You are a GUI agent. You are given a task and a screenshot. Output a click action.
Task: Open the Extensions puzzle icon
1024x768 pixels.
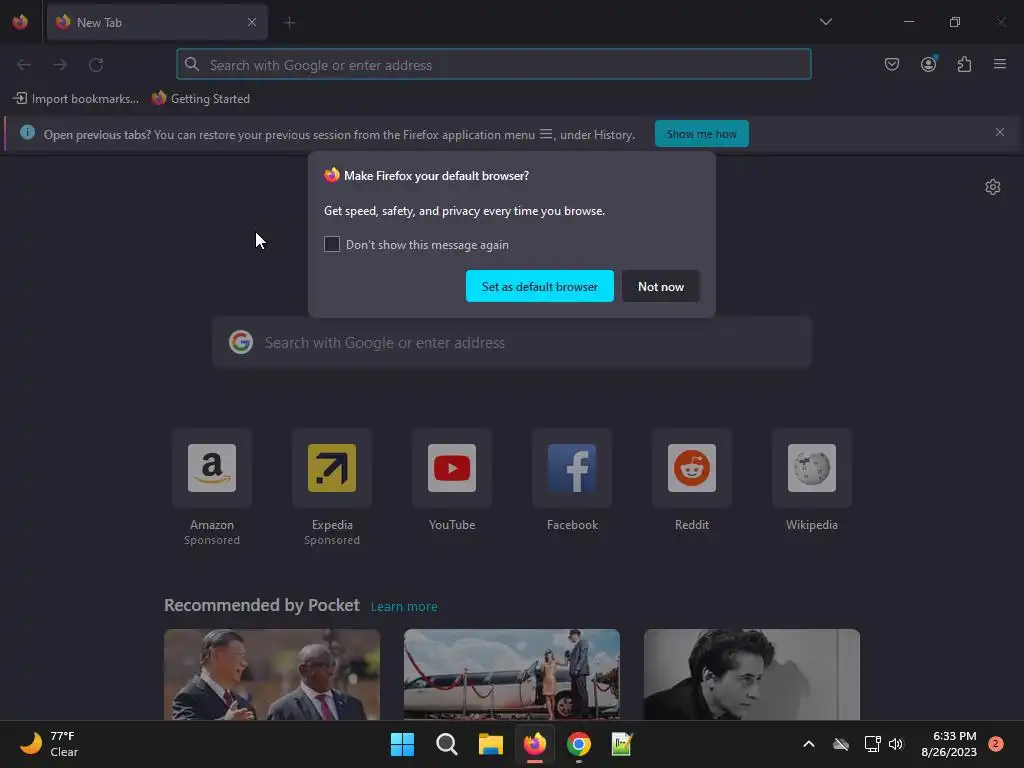(x=964, y=64)
